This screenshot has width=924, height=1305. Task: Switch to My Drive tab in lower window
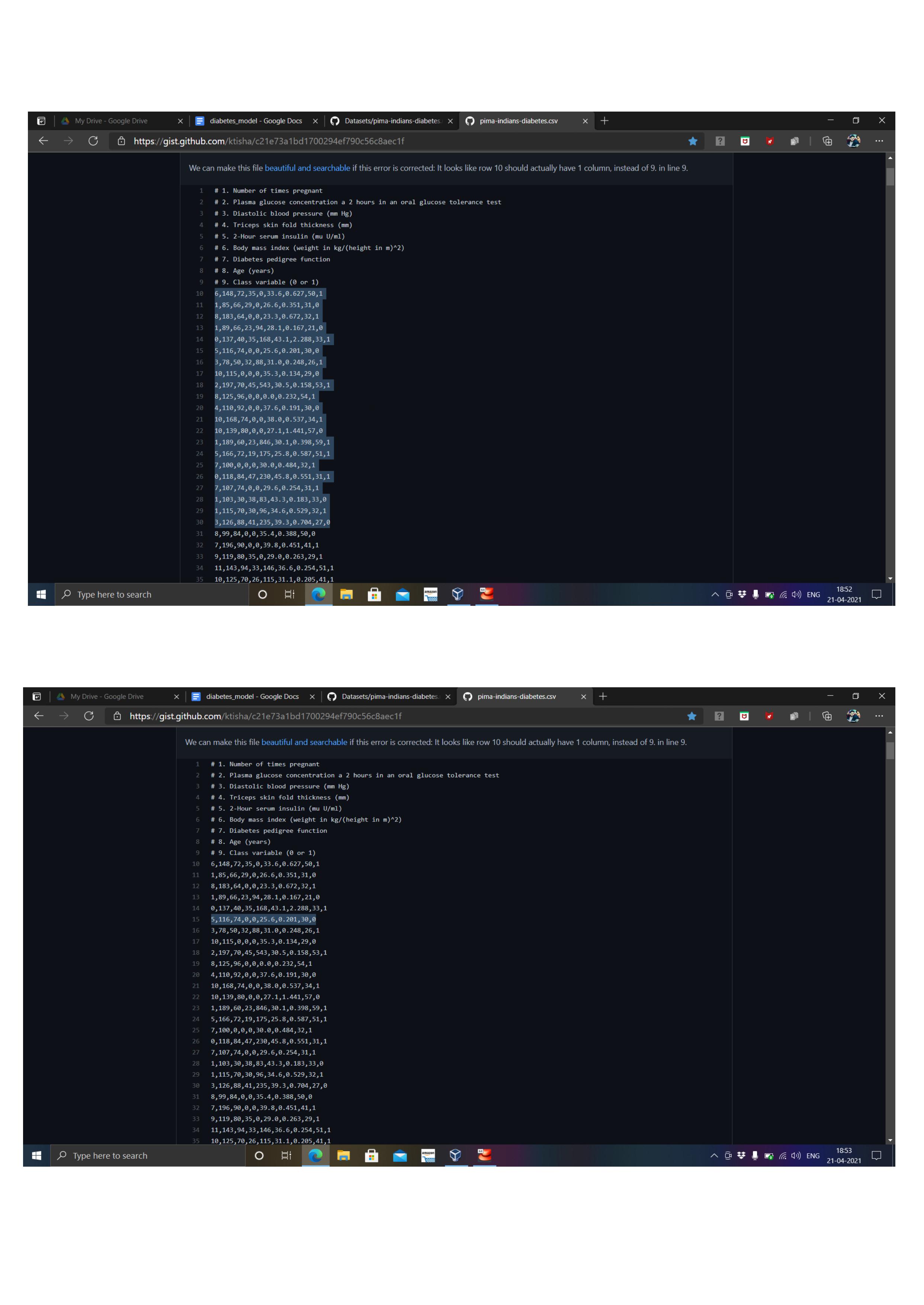click(107, 696)
